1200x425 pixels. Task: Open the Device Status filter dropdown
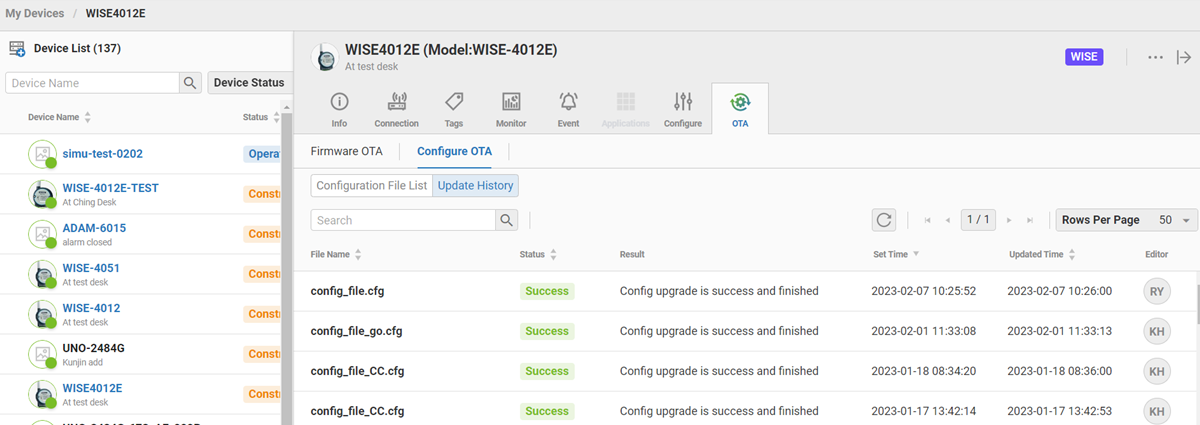tap(249, 83)
